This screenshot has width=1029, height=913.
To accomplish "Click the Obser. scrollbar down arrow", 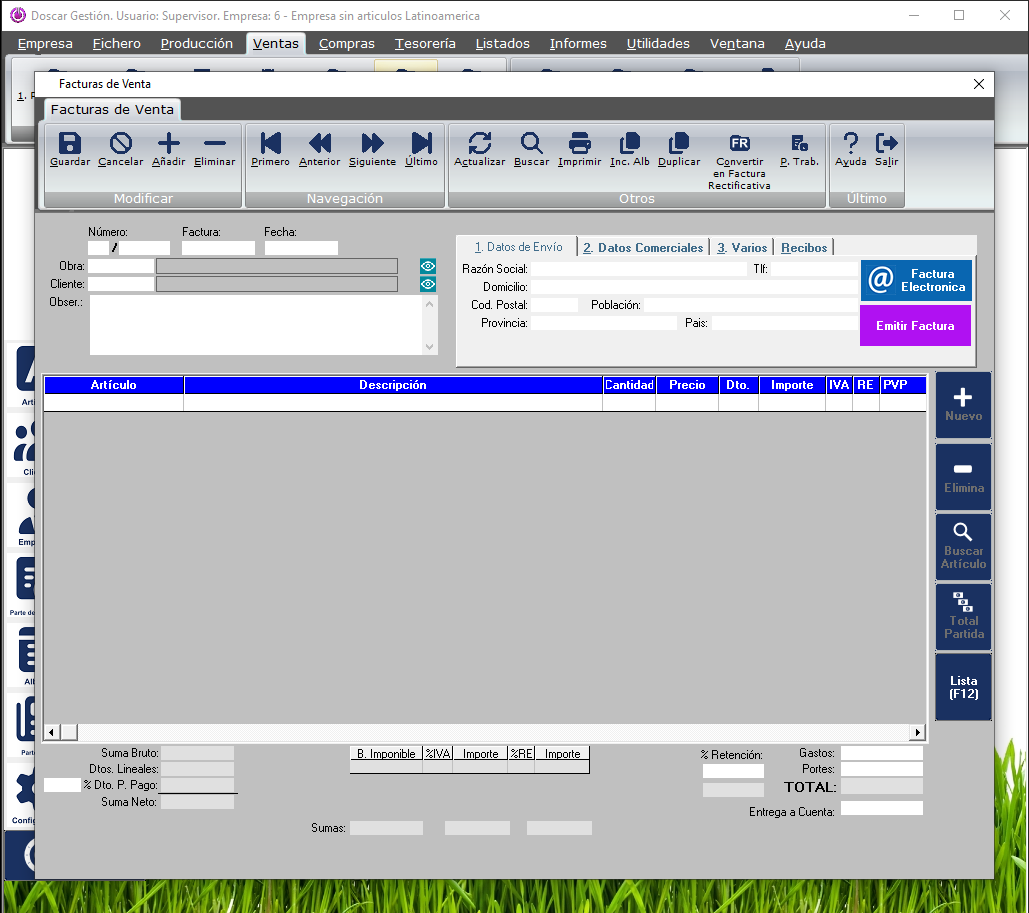I will coord(430,347).
